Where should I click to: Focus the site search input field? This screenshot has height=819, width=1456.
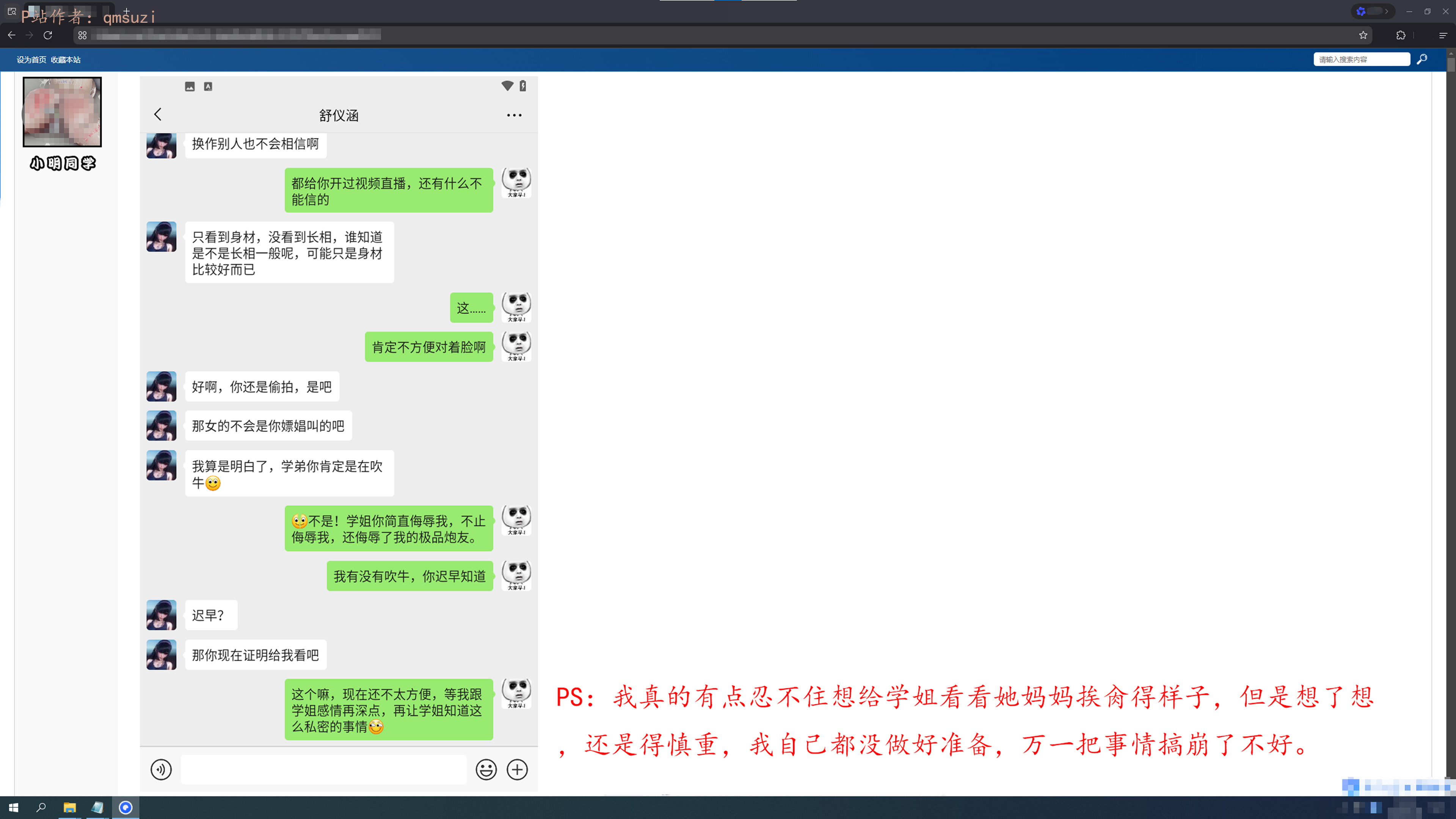pyautogui.click(x=1362, y=60)
